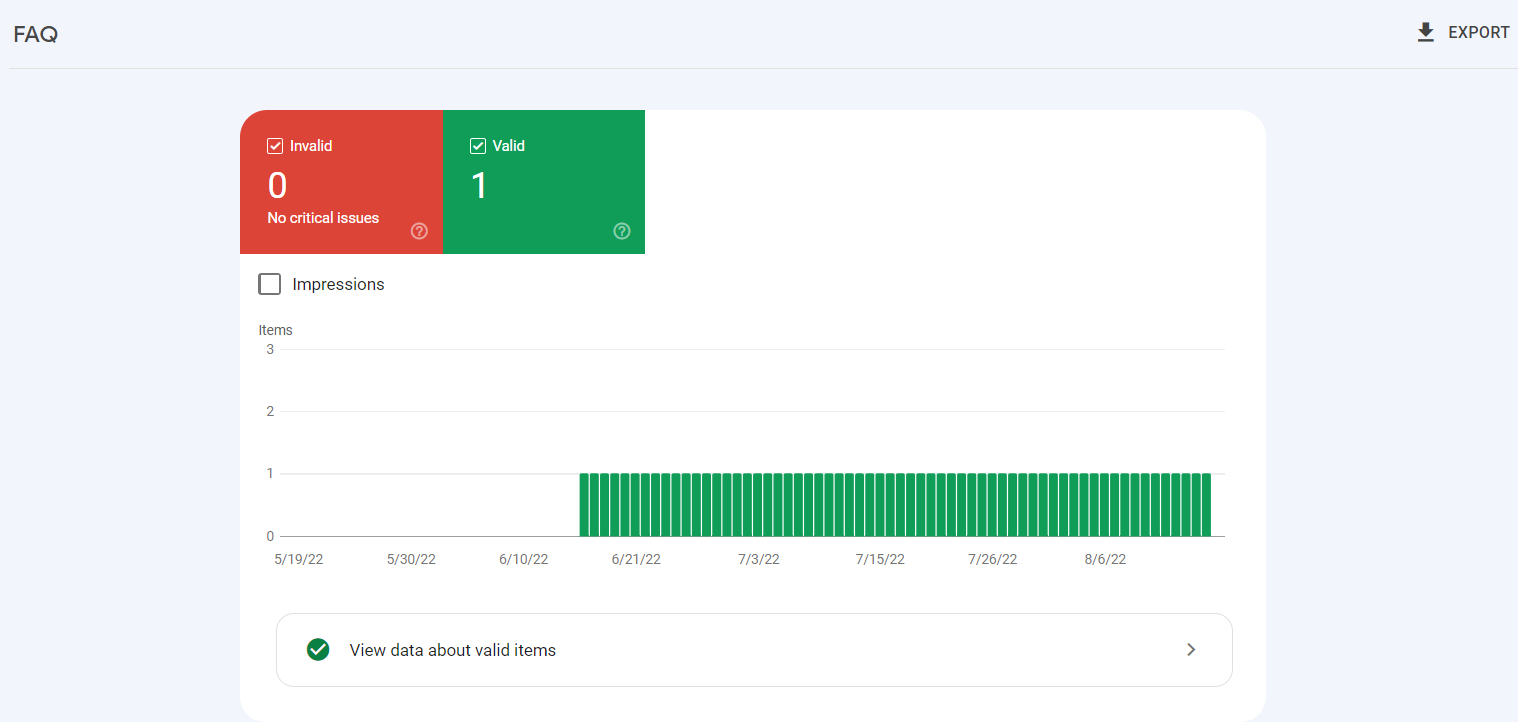Screen dimensions: 1518x722
Task: Select the green Valid count 1
Action: (x=479, y=186)
